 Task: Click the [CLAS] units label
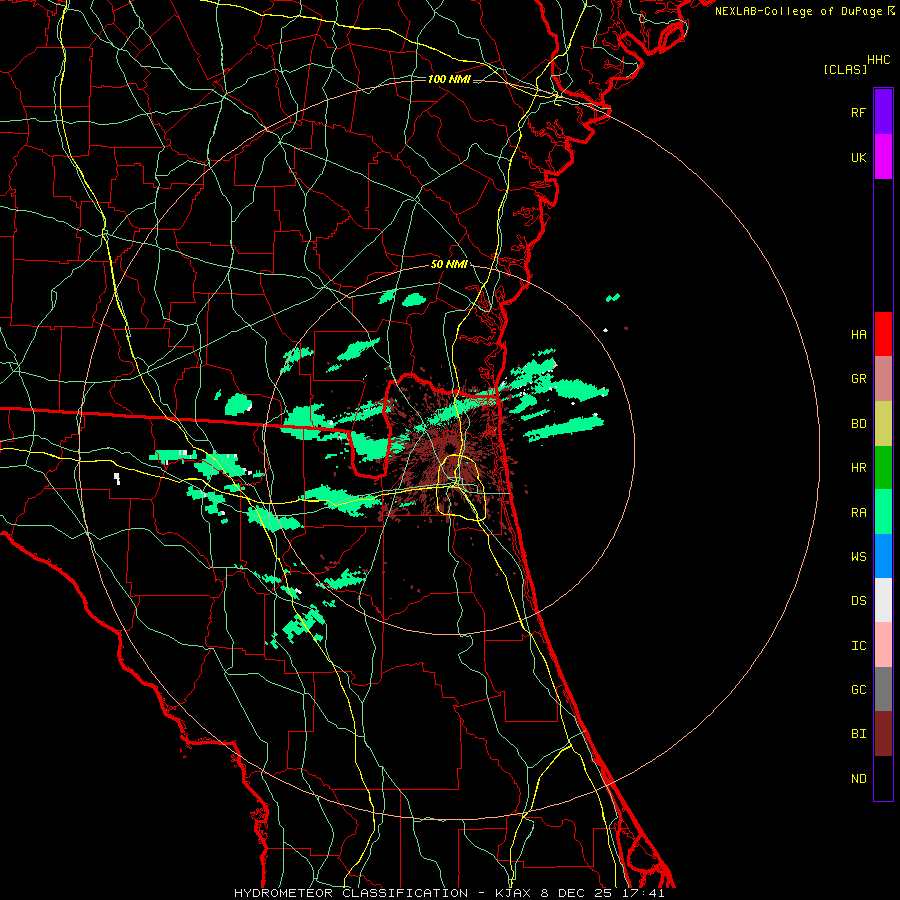pos(845,70)
